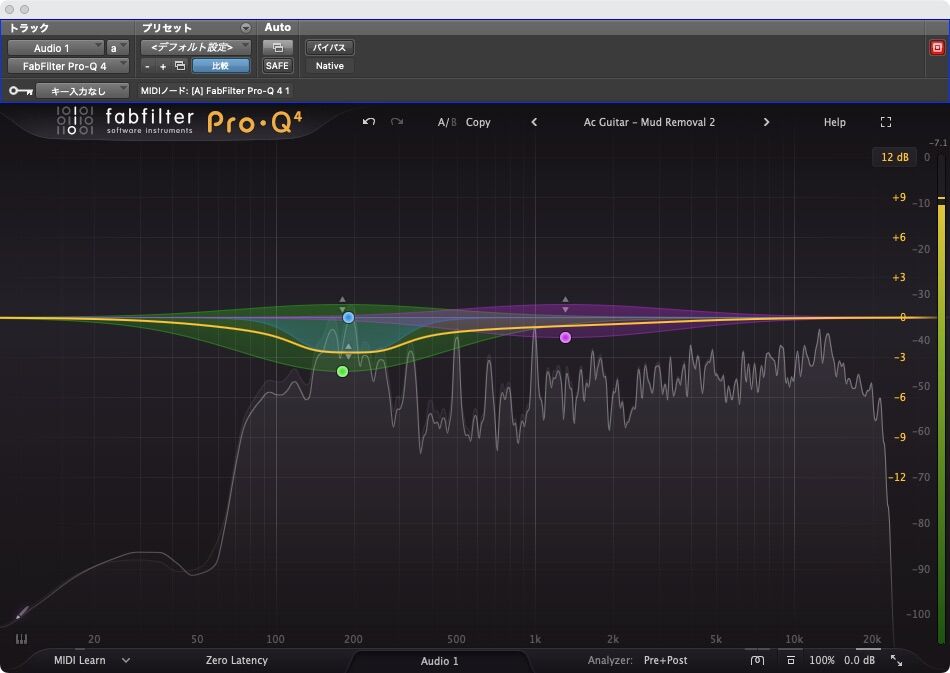Open the 12 dB display range selector

(894, 157)
